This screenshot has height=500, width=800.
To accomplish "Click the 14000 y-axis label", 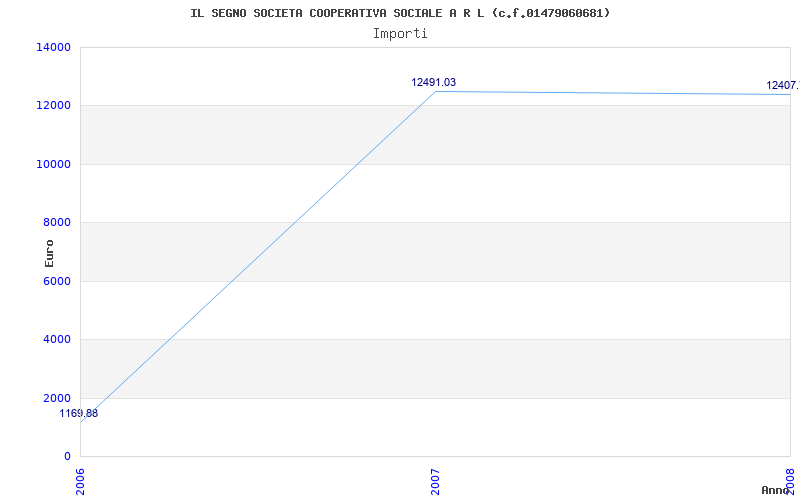I will [x=53, y=47].
